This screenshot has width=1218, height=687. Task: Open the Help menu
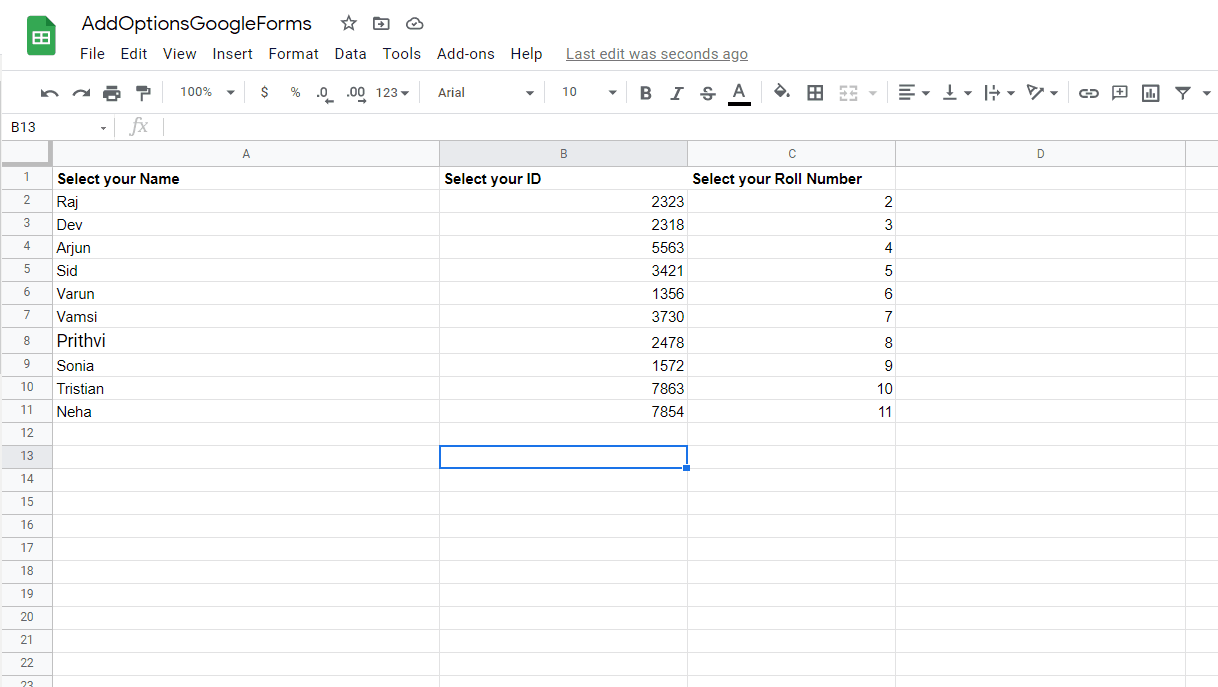point(526,54)
